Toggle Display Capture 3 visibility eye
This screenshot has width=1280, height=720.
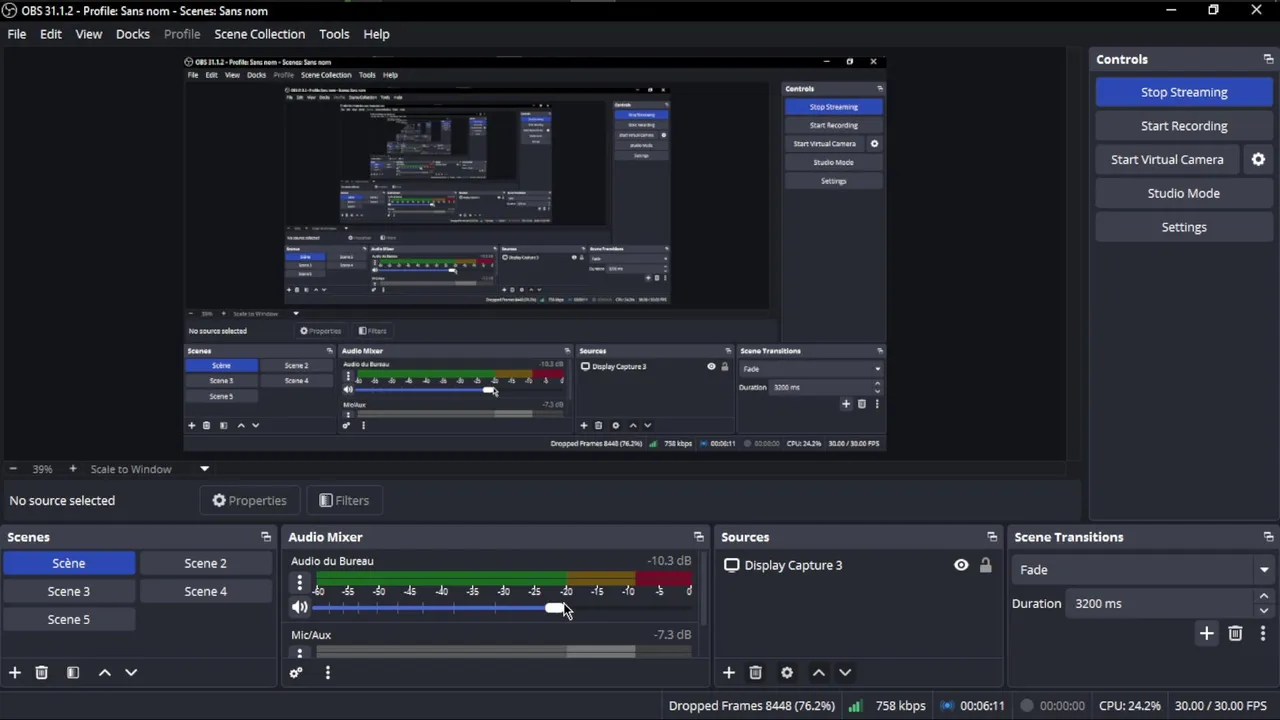click(961, 566)
